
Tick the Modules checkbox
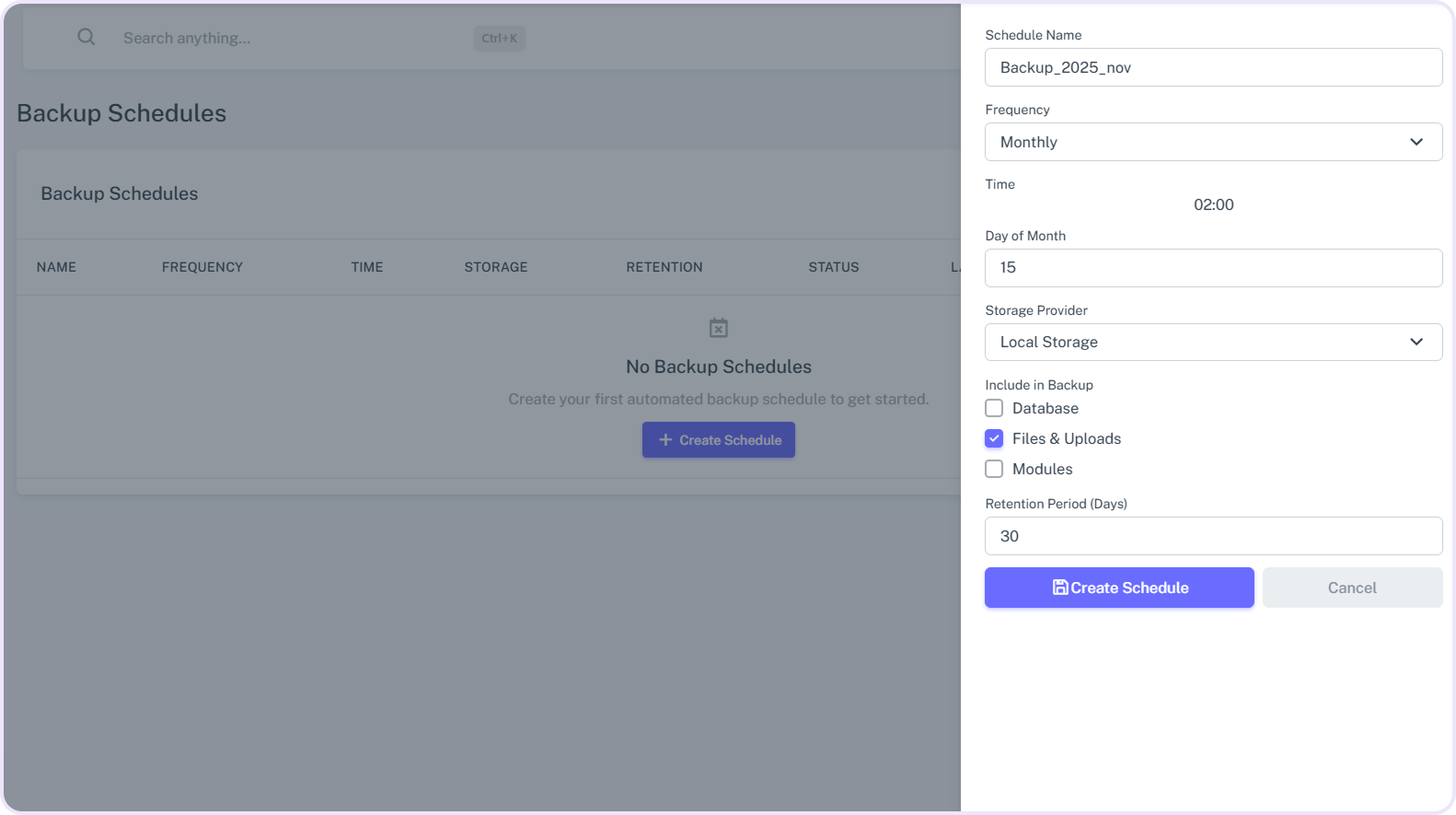pos(994,469)
